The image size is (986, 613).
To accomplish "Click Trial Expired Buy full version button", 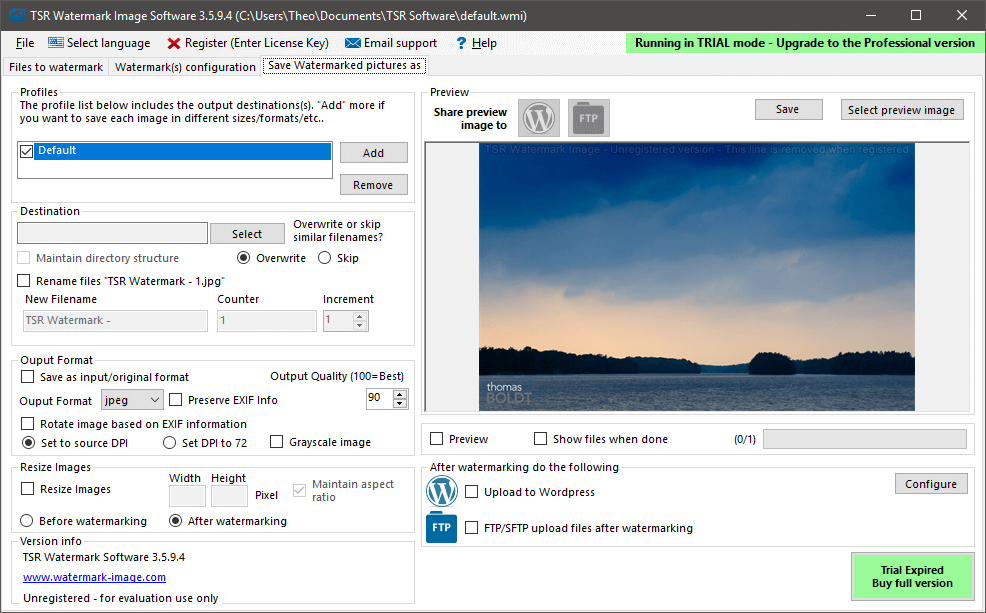I will (x=912, y=577).
